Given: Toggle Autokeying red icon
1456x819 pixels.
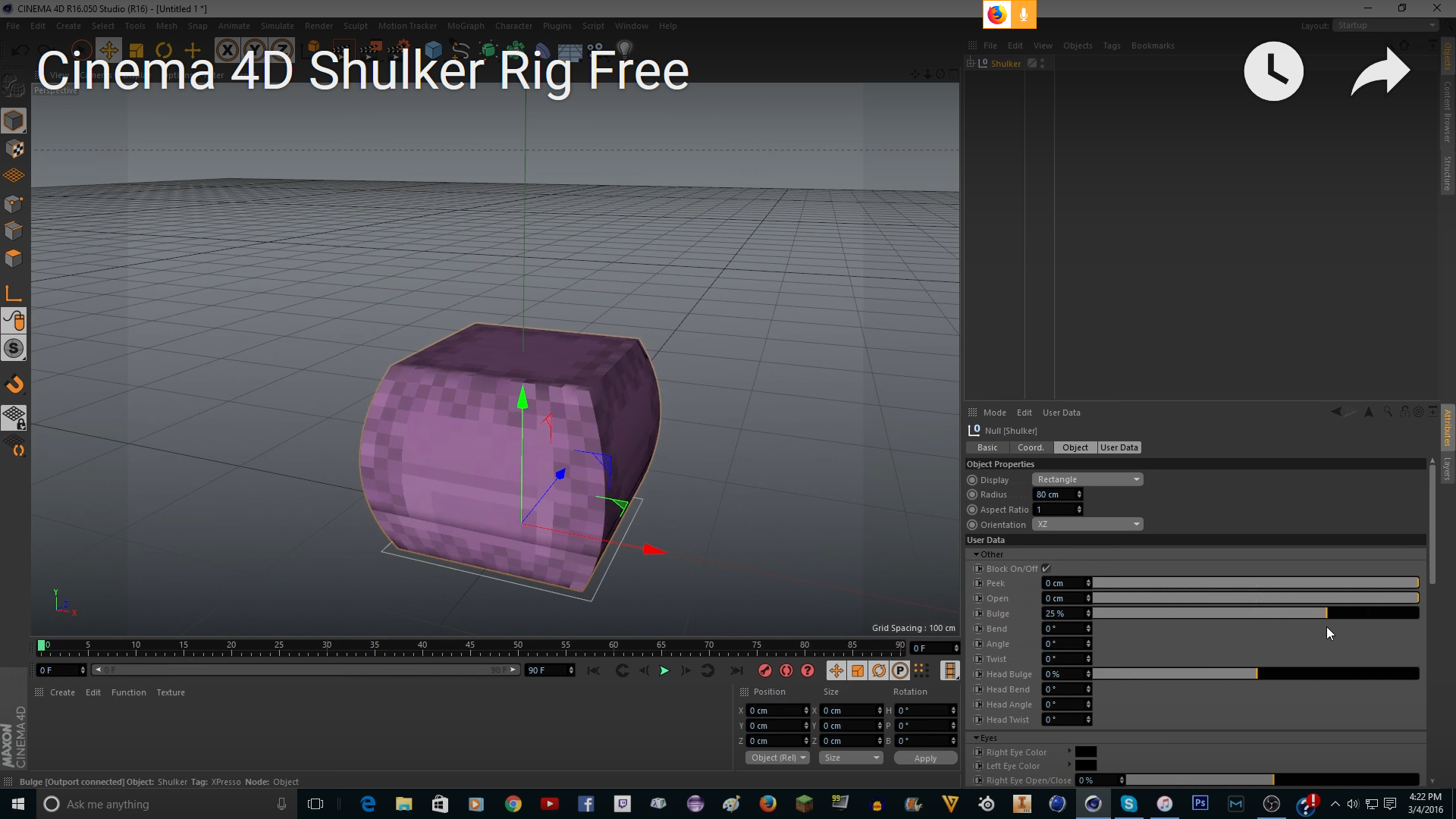Looking at the screenshot, I should 786,670.
